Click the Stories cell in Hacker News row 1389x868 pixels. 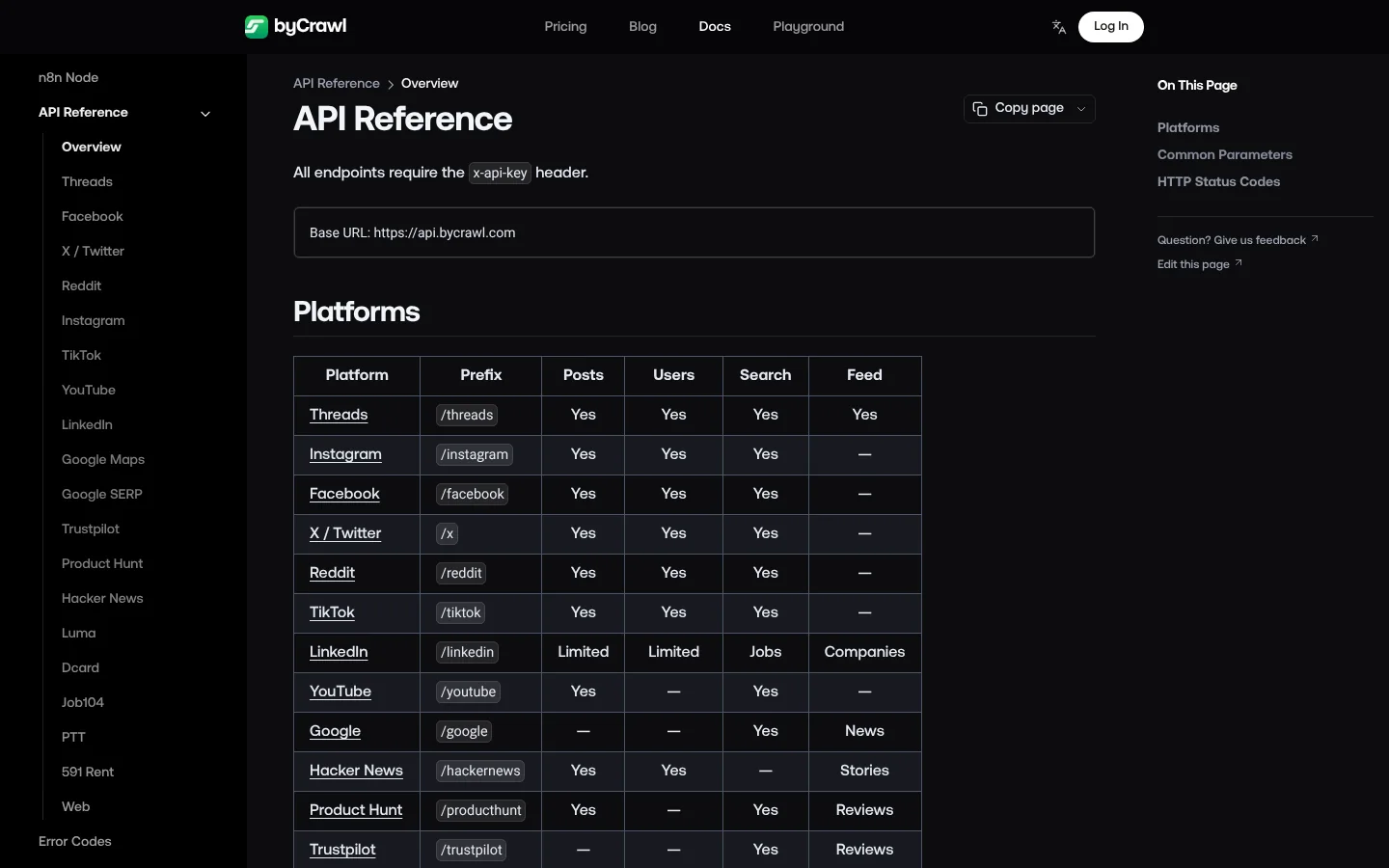(864, 771)
